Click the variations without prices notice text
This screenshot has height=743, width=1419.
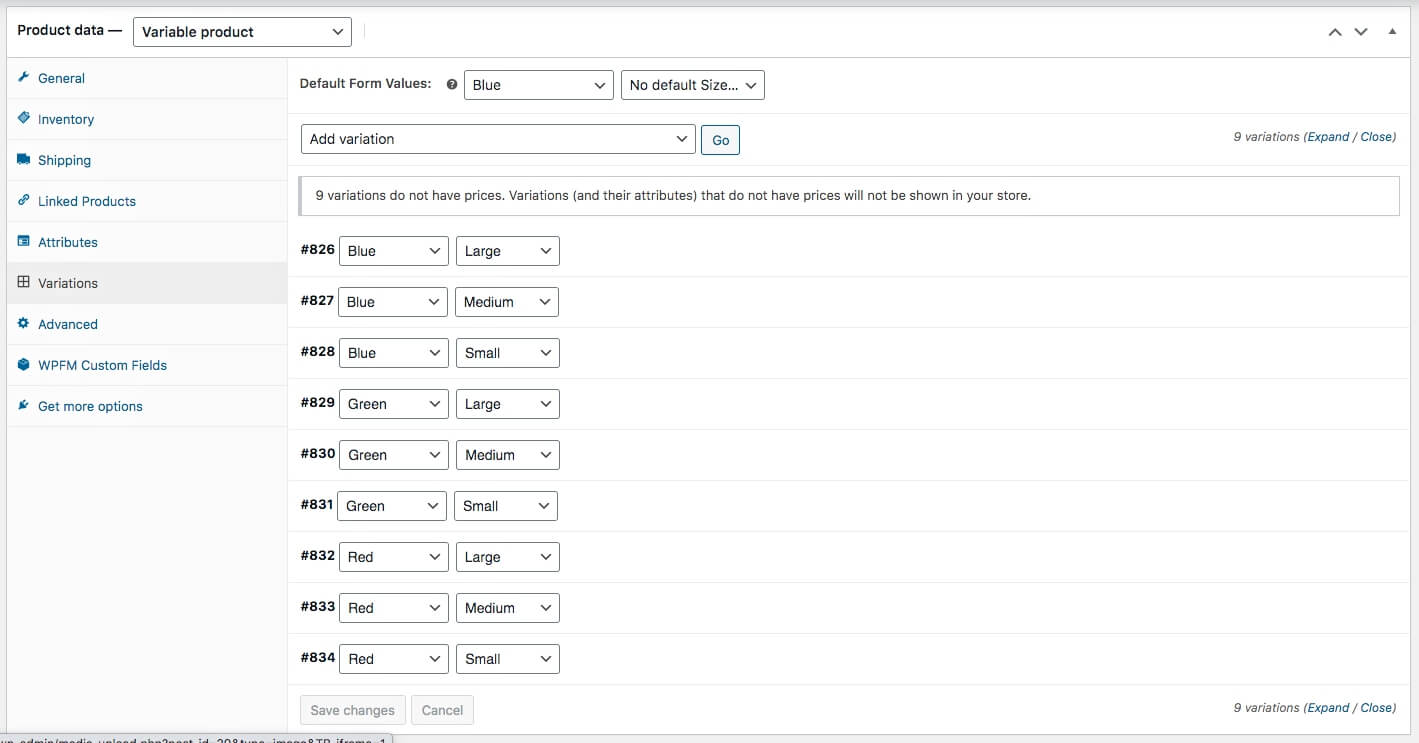click(673, 196)
